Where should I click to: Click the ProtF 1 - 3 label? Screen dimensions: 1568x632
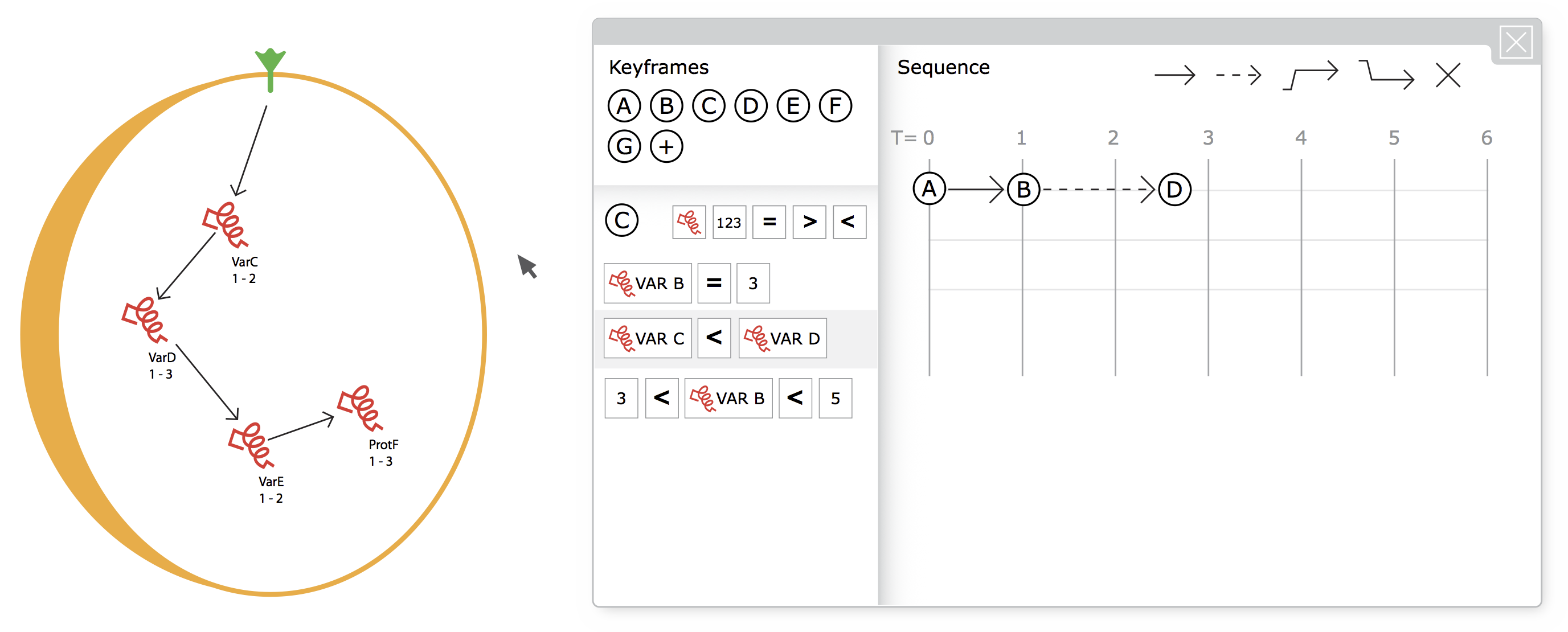coord(383,453)
